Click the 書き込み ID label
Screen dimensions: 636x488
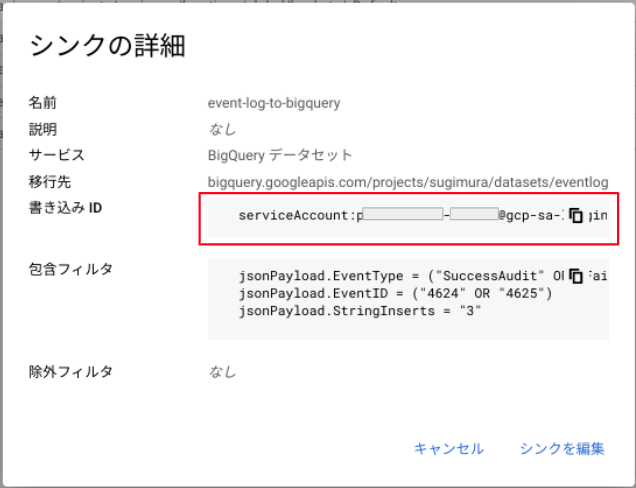pos(65,208)
